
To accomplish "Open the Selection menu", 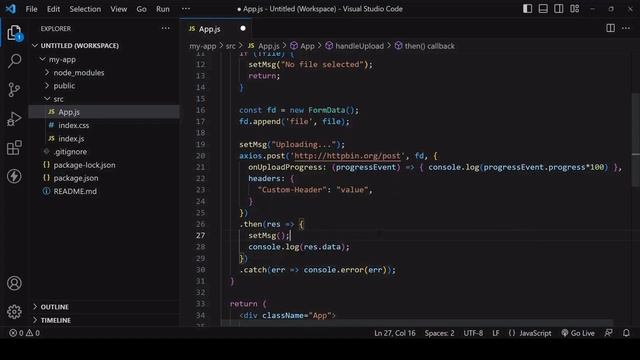I will [x=85, y=9].
